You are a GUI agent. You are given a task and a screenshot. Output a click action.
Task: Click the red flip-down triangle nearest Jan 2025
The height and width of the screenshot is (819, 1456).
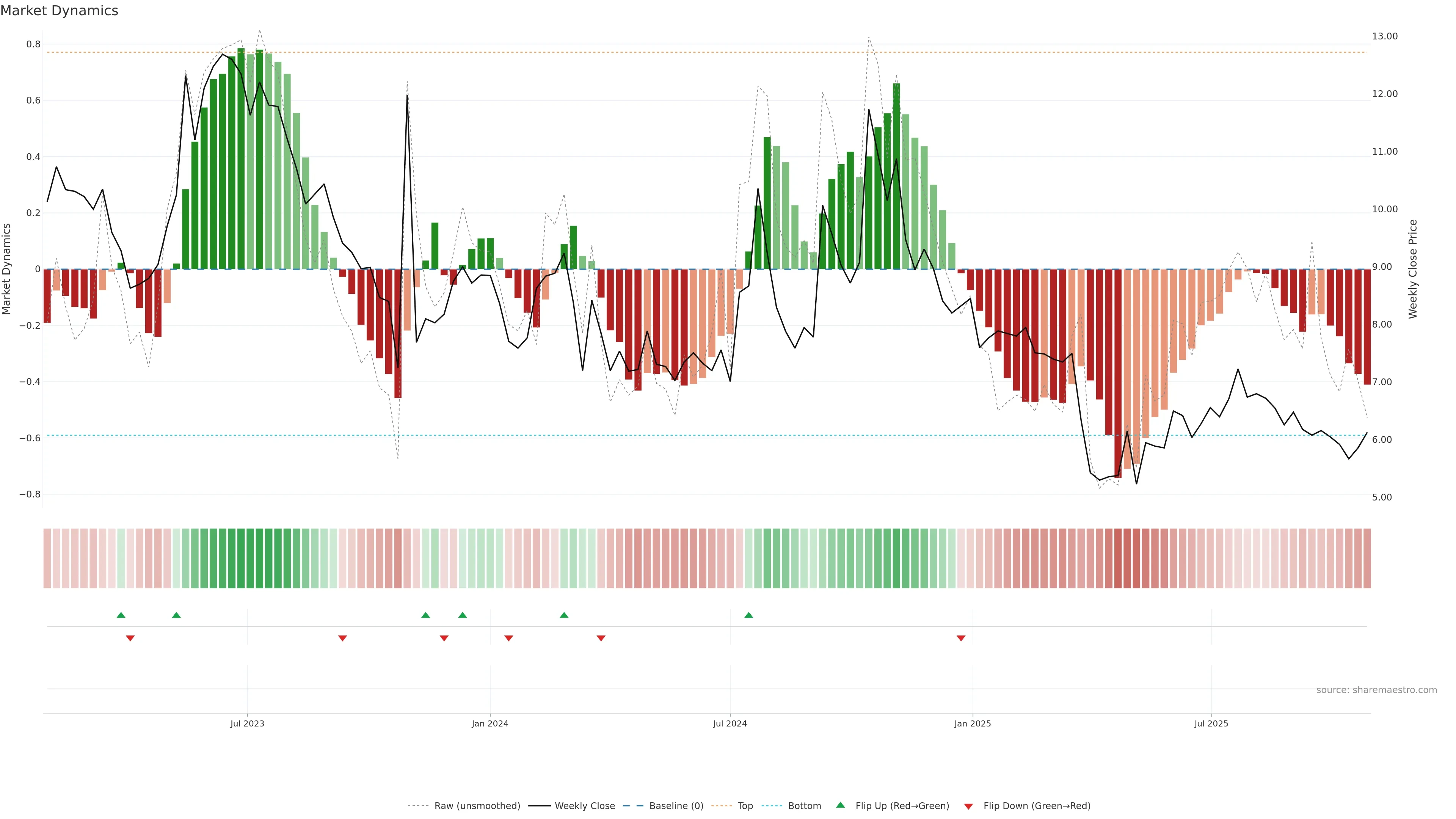click(x=961, y=638)
